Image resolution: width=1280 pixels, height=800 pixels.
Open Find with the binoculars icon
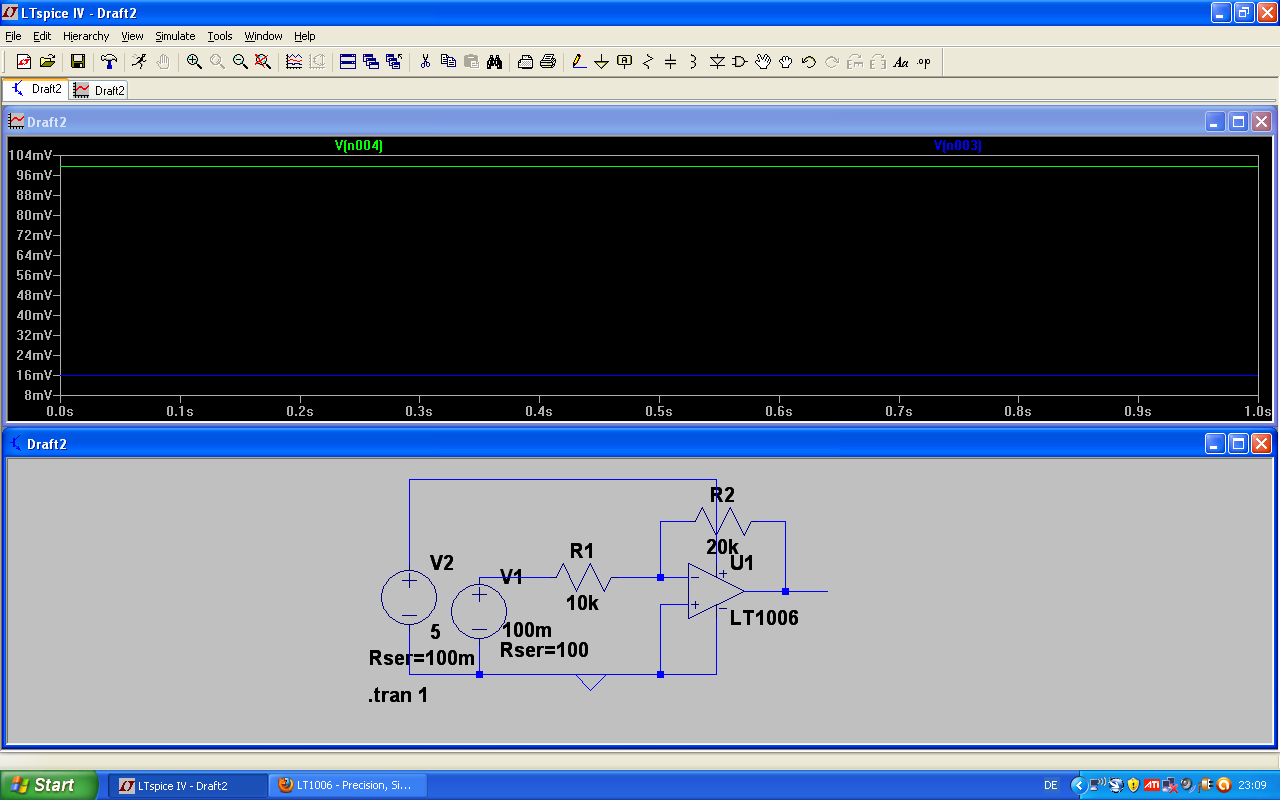coord(494,62)
